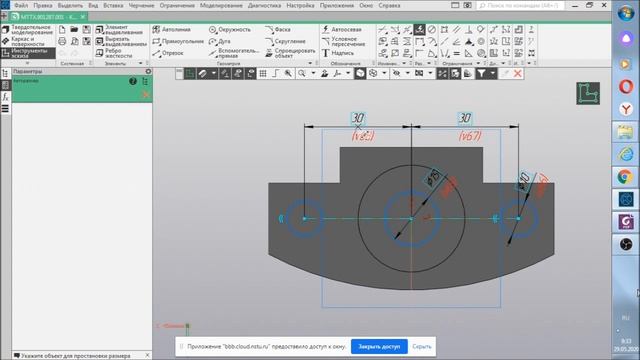Click the command search field
Screen dimensions: 640x360
coord(521,6)
